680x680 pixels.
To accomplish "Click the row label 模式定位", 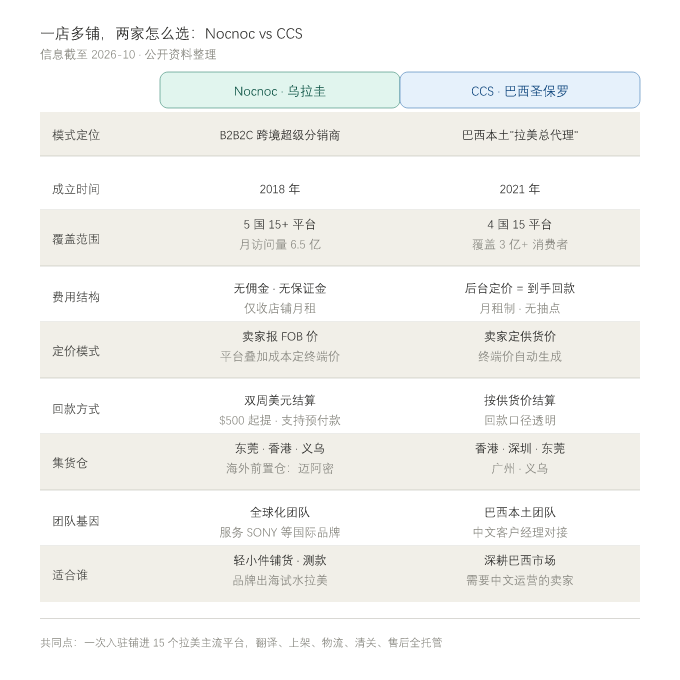I will [76, 135].
